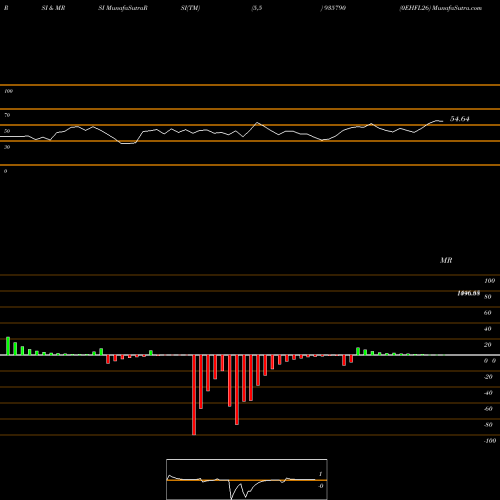This screenshot has width=500, height=500.
Task: Click the 1046.68 value label
Action: coord(469,293)
